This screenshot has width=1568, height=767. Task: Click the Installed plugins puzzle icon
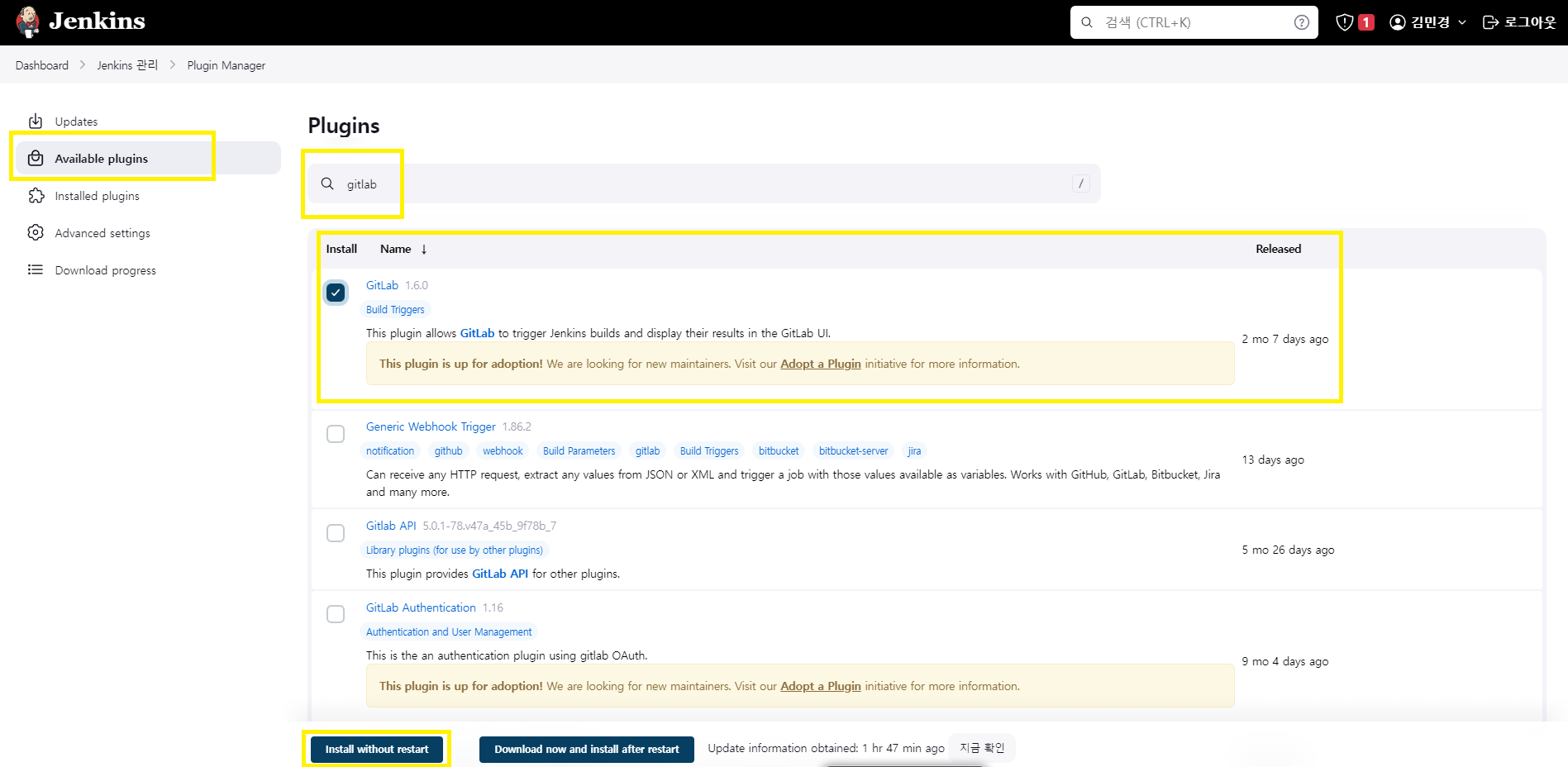[36, 196]
